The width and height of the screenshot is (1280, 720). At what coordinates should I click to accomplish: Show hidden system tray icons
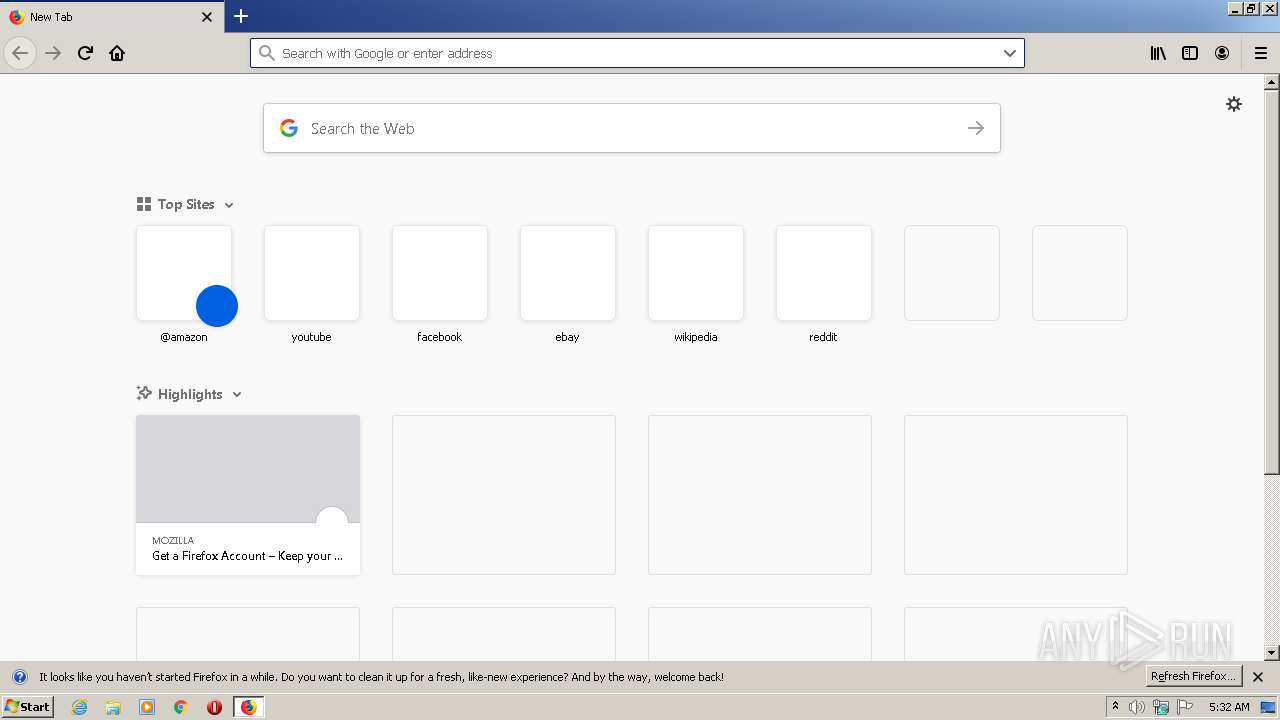coord(1115,707)
